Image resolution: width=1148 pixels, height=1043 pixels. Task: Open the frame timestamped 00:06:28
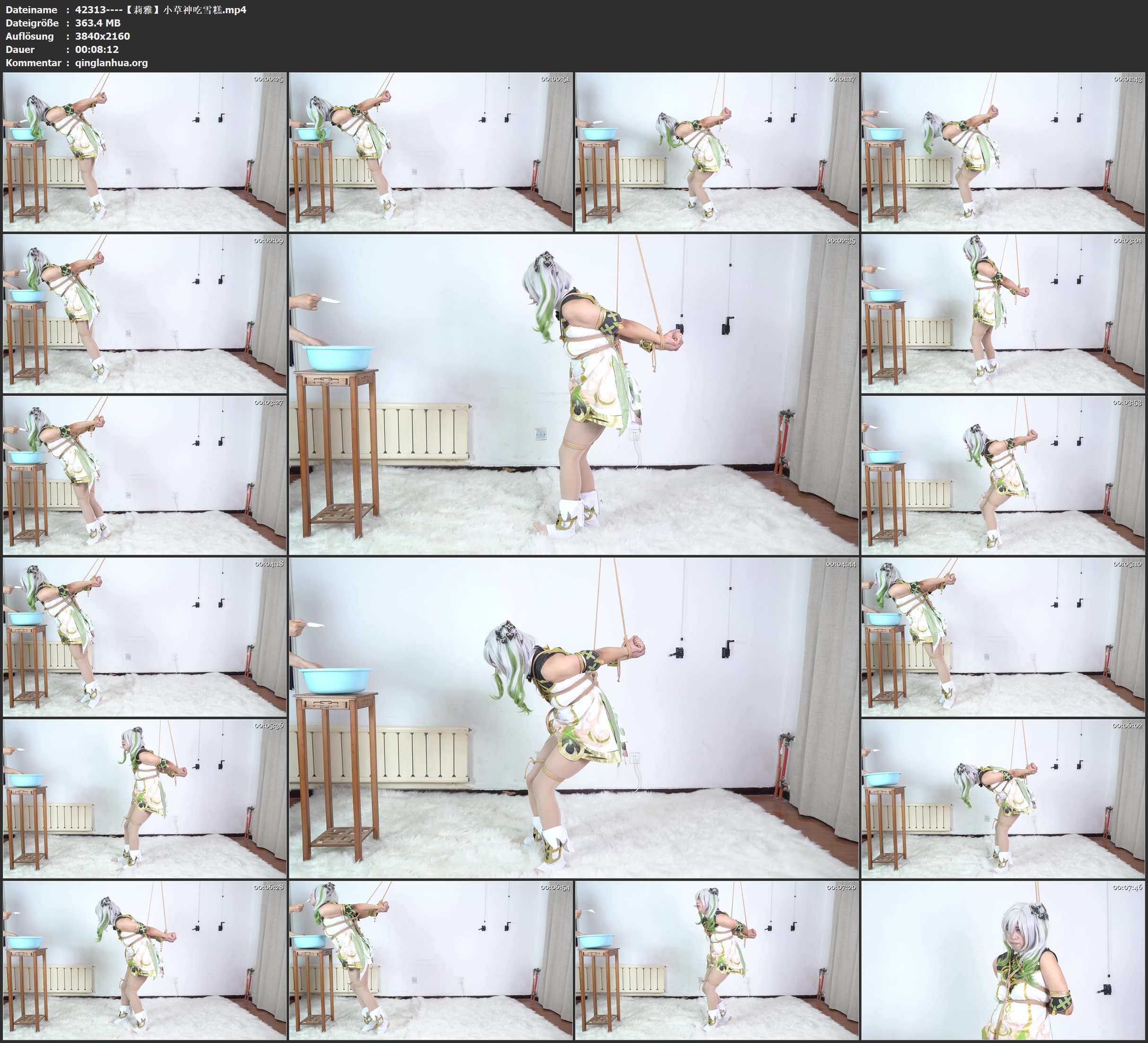click(x=145, y=960)
